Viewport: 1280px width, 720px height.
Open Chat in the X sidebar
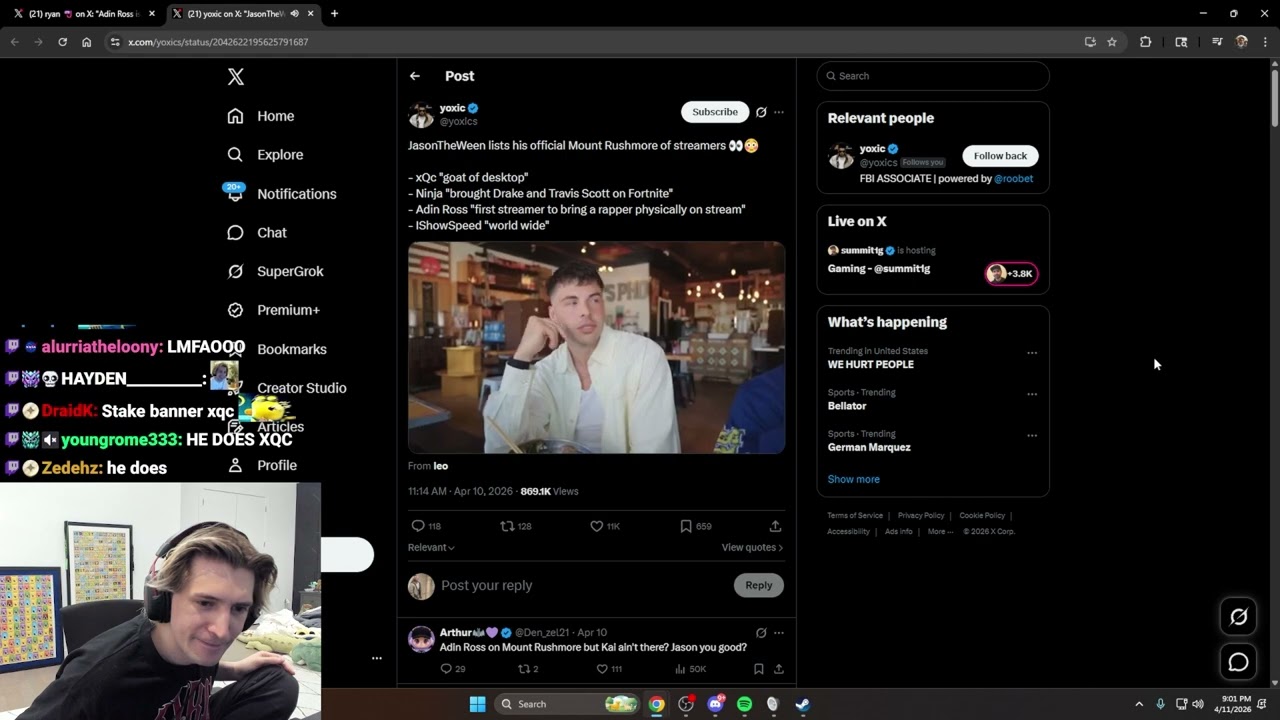257,233
